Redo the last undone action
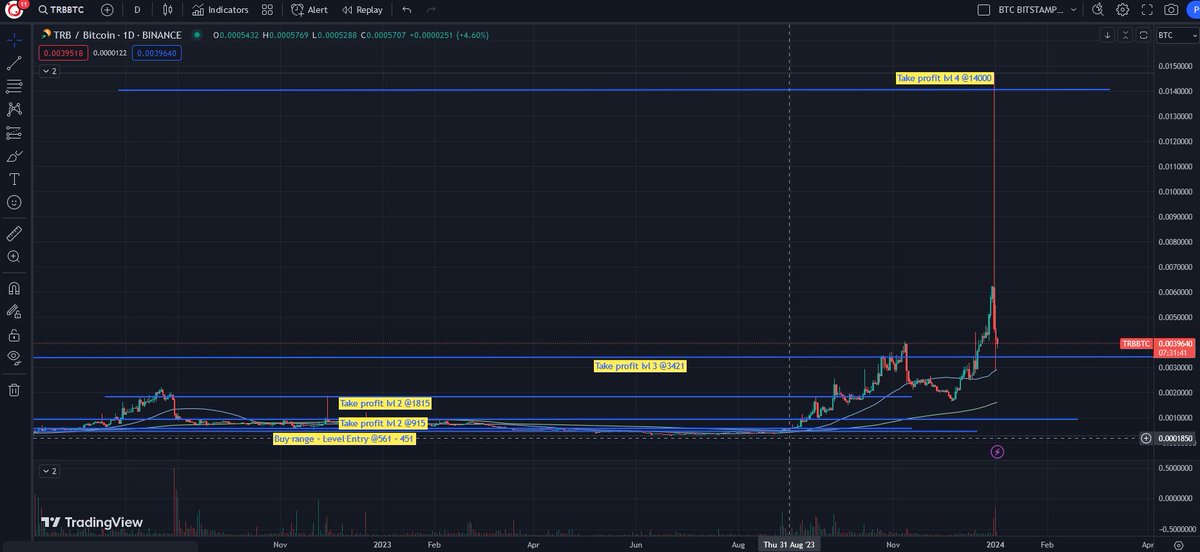This screenshot has width=1200, height=552. point(431,9)
